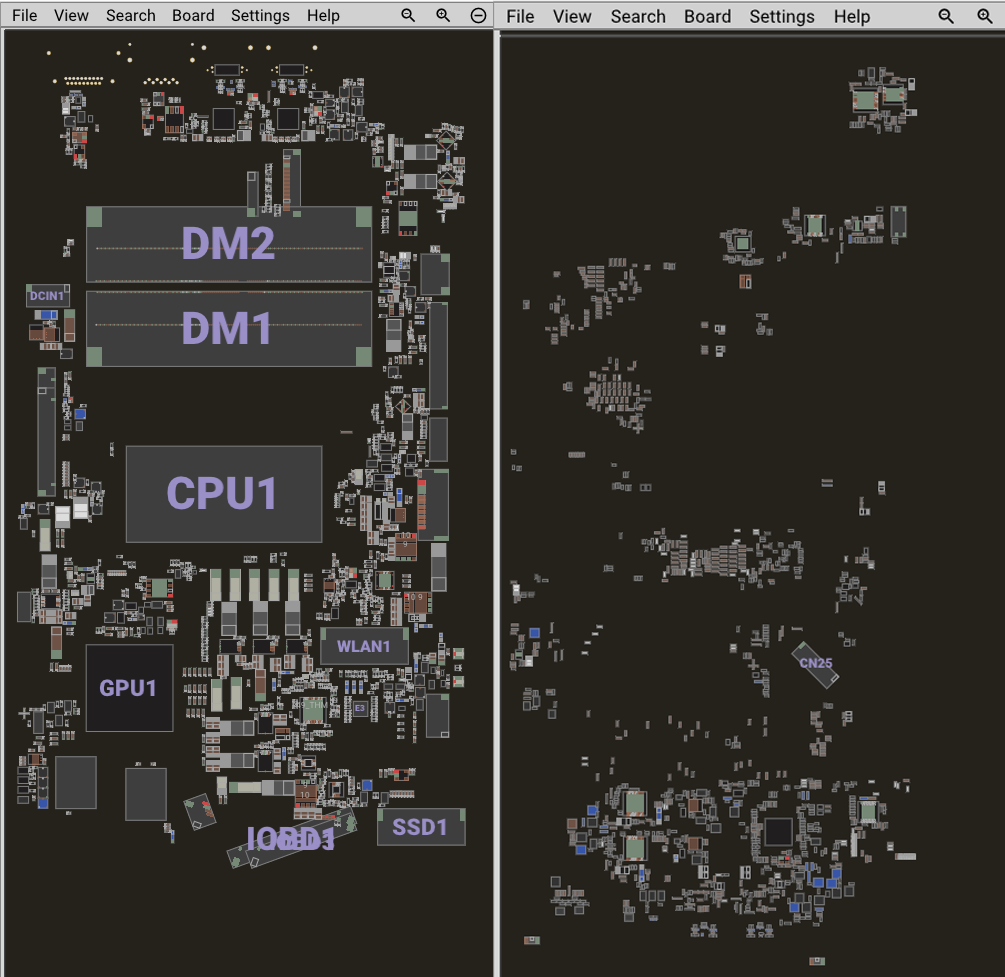This screenshot has width=1005, height=977.
Task: Open the Settings menu in right pane
Action: (x=781, y=16)
